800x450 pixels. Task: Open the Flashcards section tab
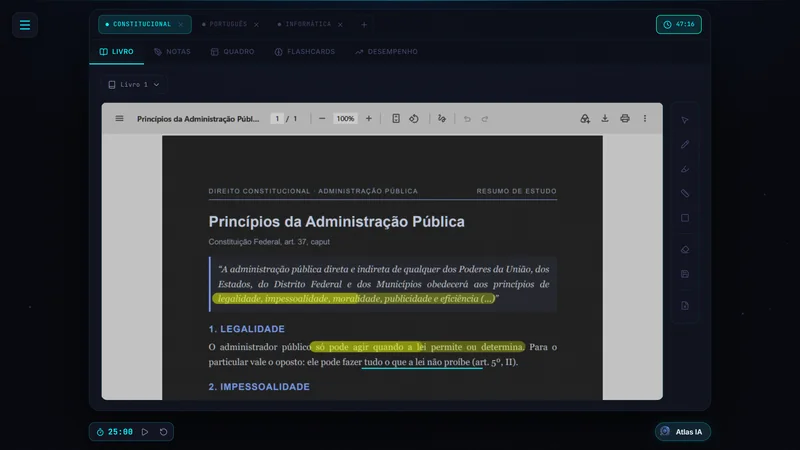pyautogui.click(x=305, y=52)
